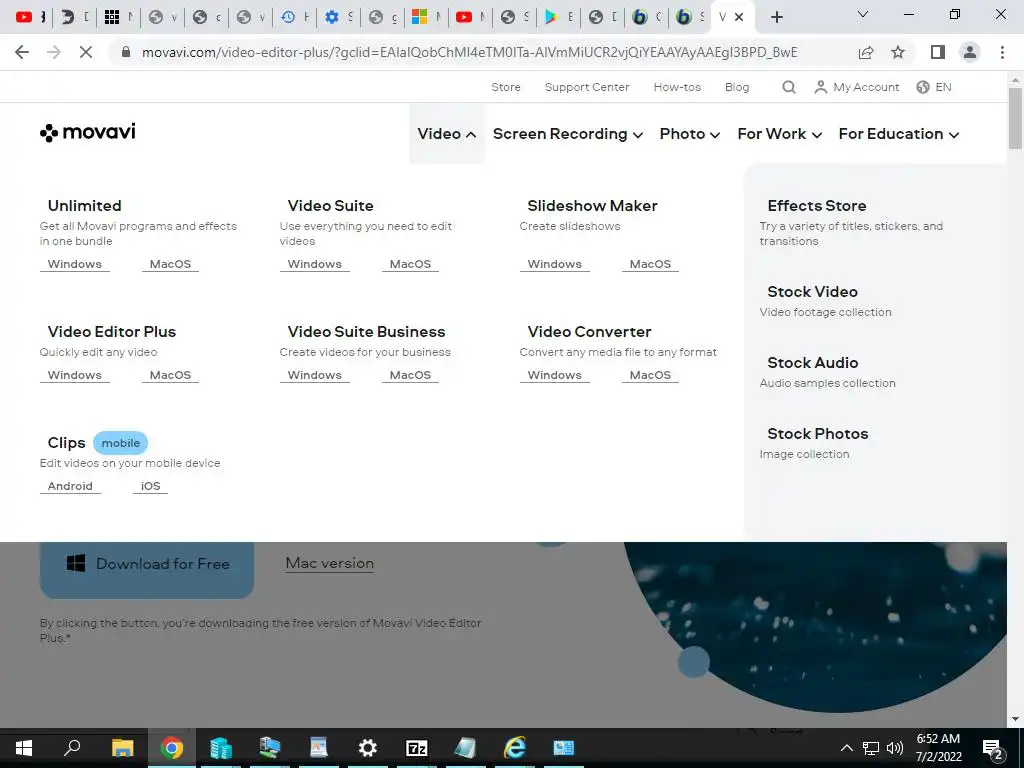The image size is (1024, 768).
Task: Open the Store link
Action: click(505, 87)
